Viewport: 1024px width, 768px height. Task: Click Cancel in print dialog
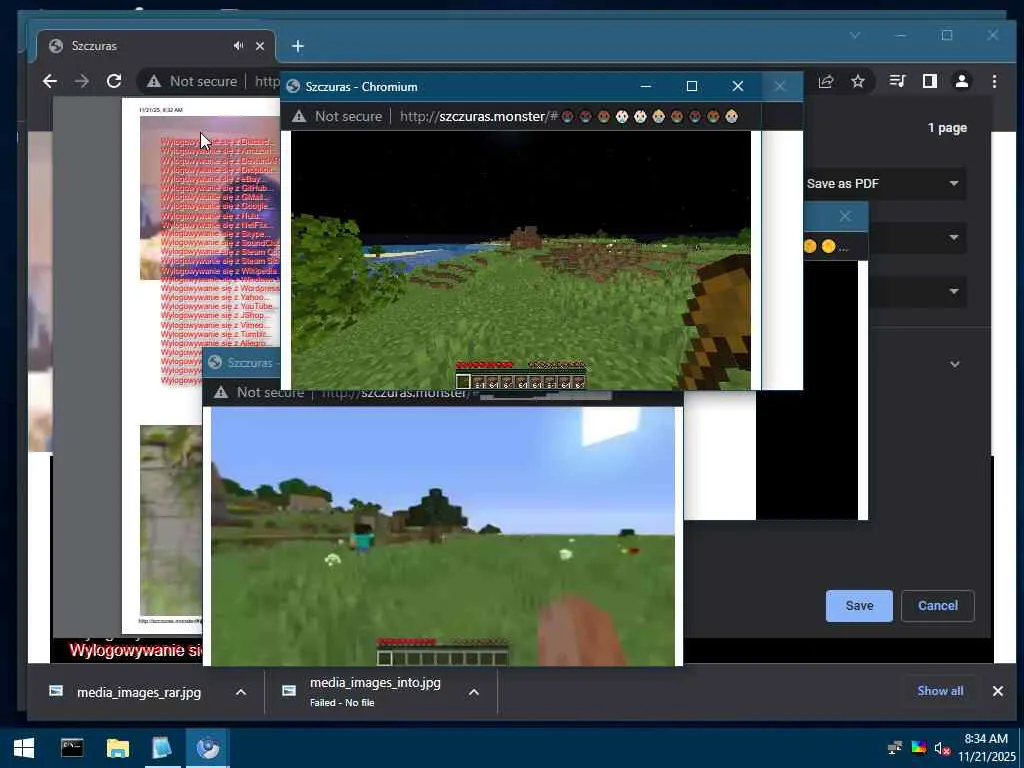point(938,606)
